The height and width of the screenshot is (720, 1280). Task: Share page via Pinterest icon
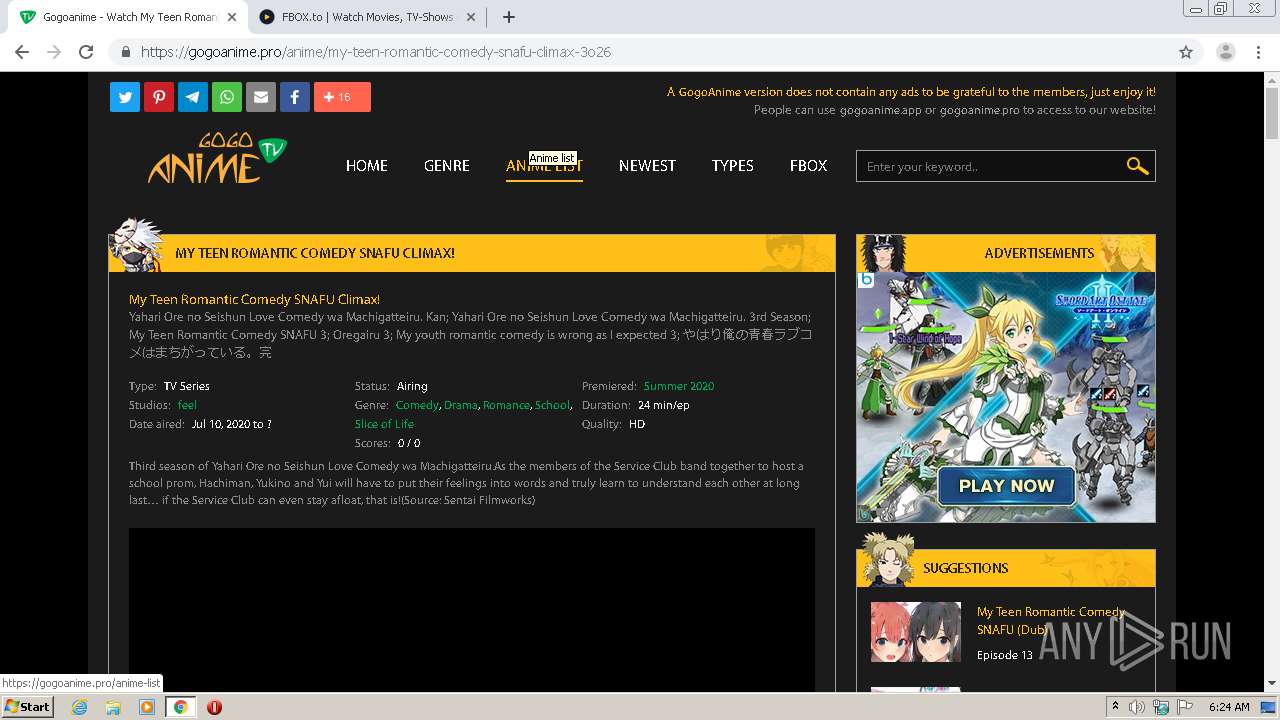click(x=159, y=97)
